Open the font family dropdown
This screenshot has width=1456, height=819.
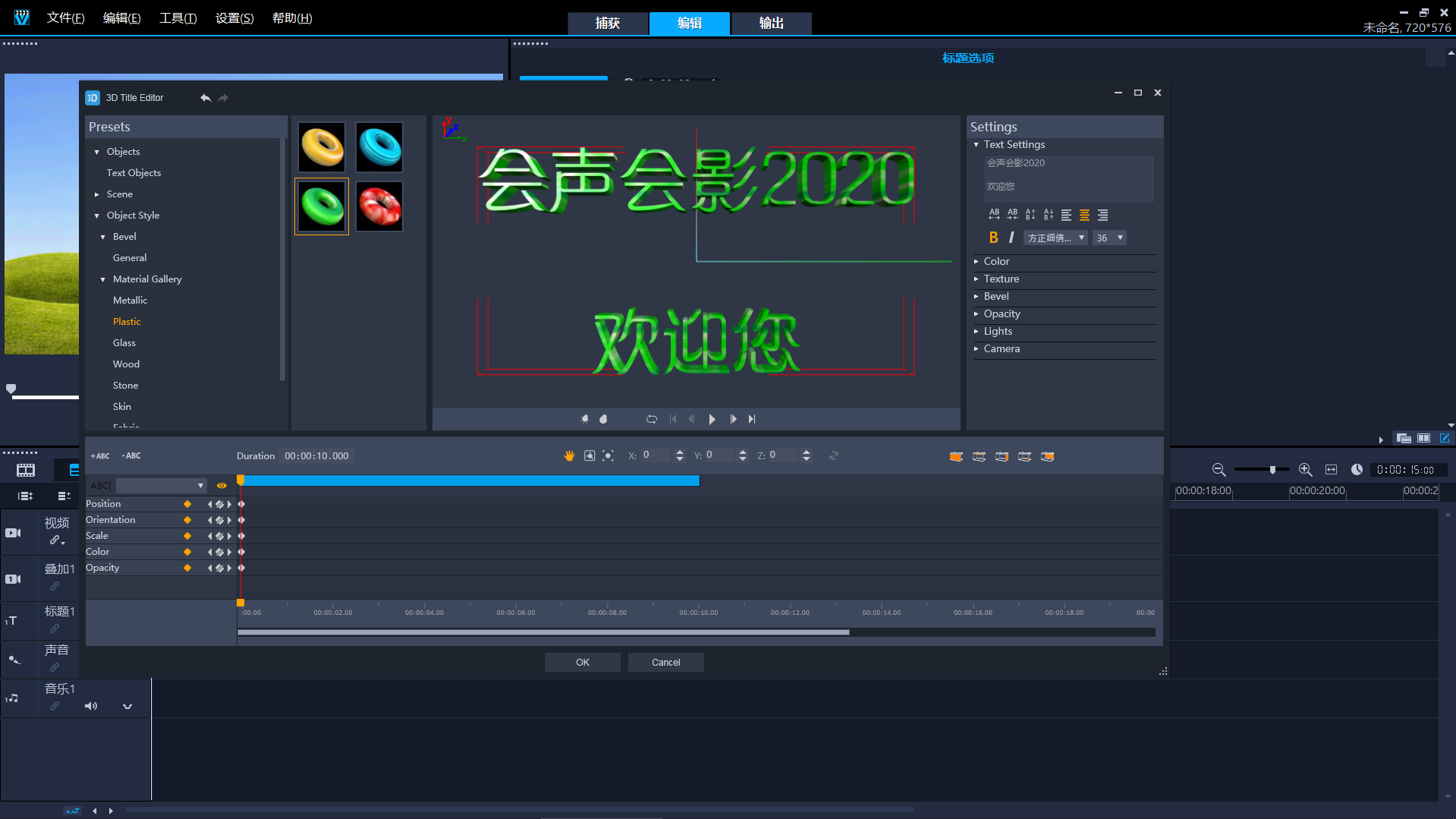(x=1055, y=238)
